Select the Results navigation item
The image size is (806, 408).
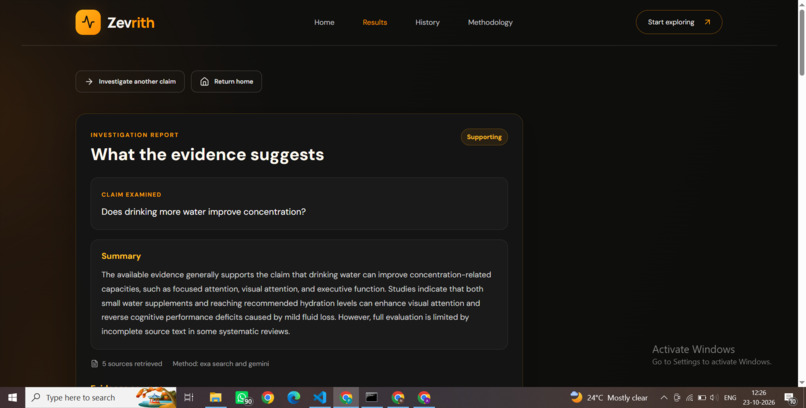(x=375, y=22)
